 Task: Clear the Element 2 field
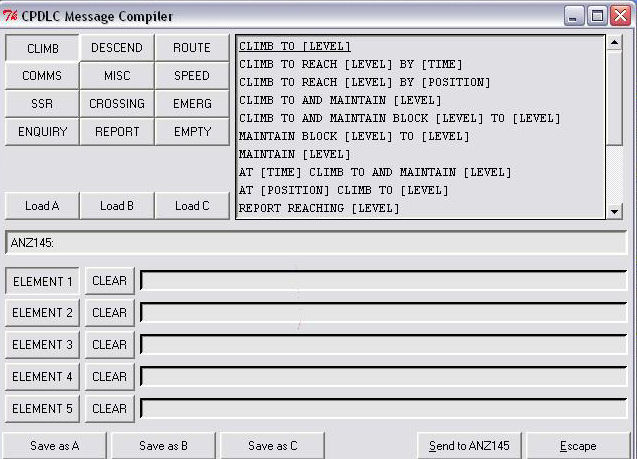[x=110, y=313]
